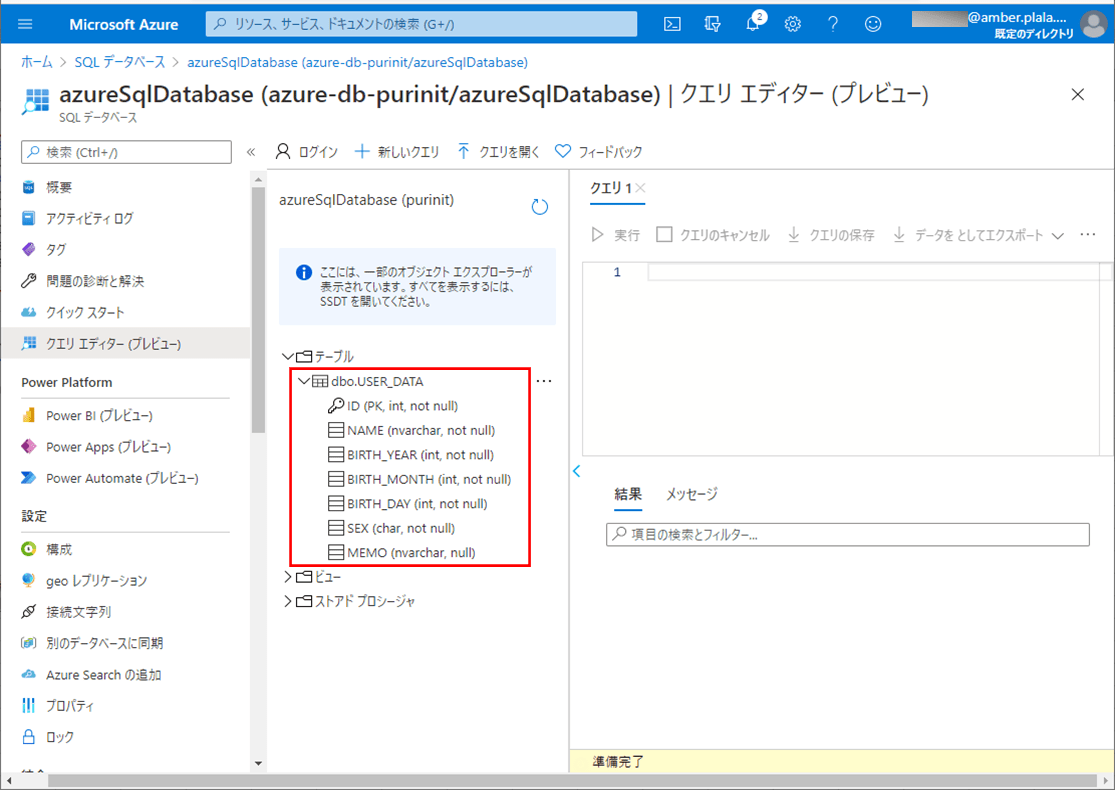Screen dimensions: 1115x790
Task: Click the タグ icon
Action: tap(28, 250)
